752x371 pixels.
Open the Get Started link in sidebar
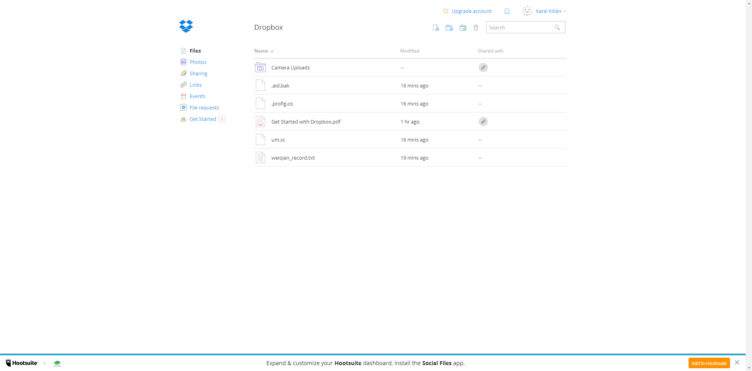tap(203, 119)
